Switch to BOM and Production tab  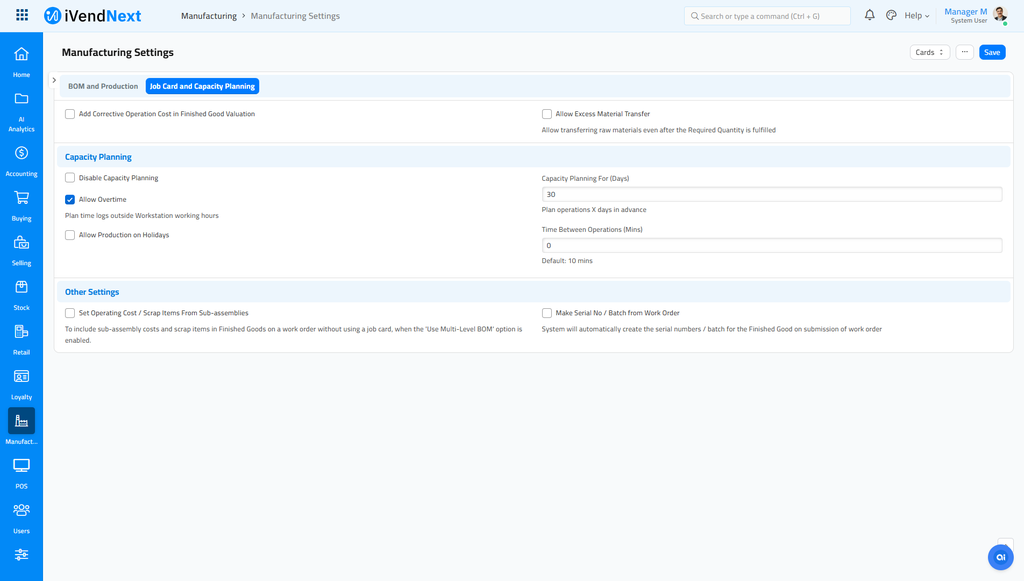[103, 86]
